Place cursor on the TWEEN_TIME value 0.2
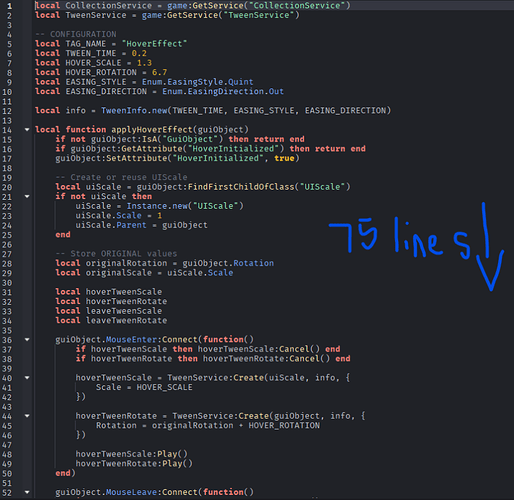 [139, 53]
